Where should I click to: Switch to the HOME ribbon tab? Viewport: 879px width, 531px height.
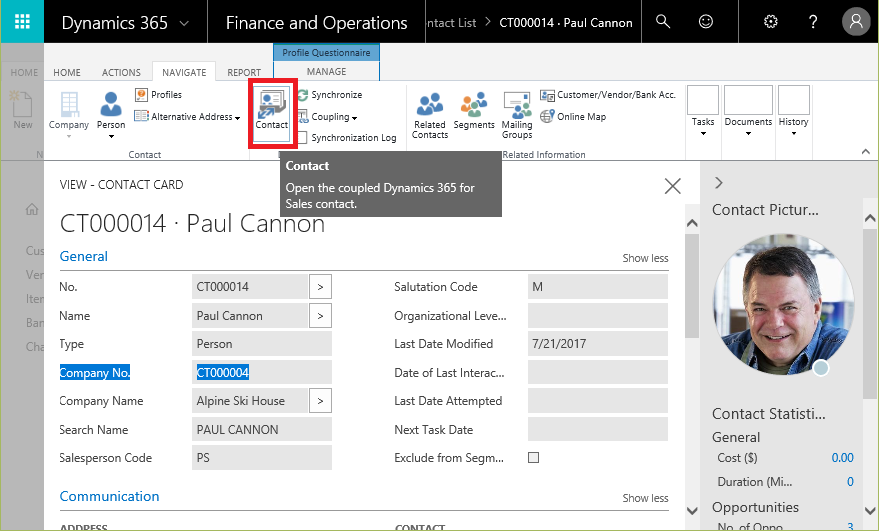click(x=67, y=72)
